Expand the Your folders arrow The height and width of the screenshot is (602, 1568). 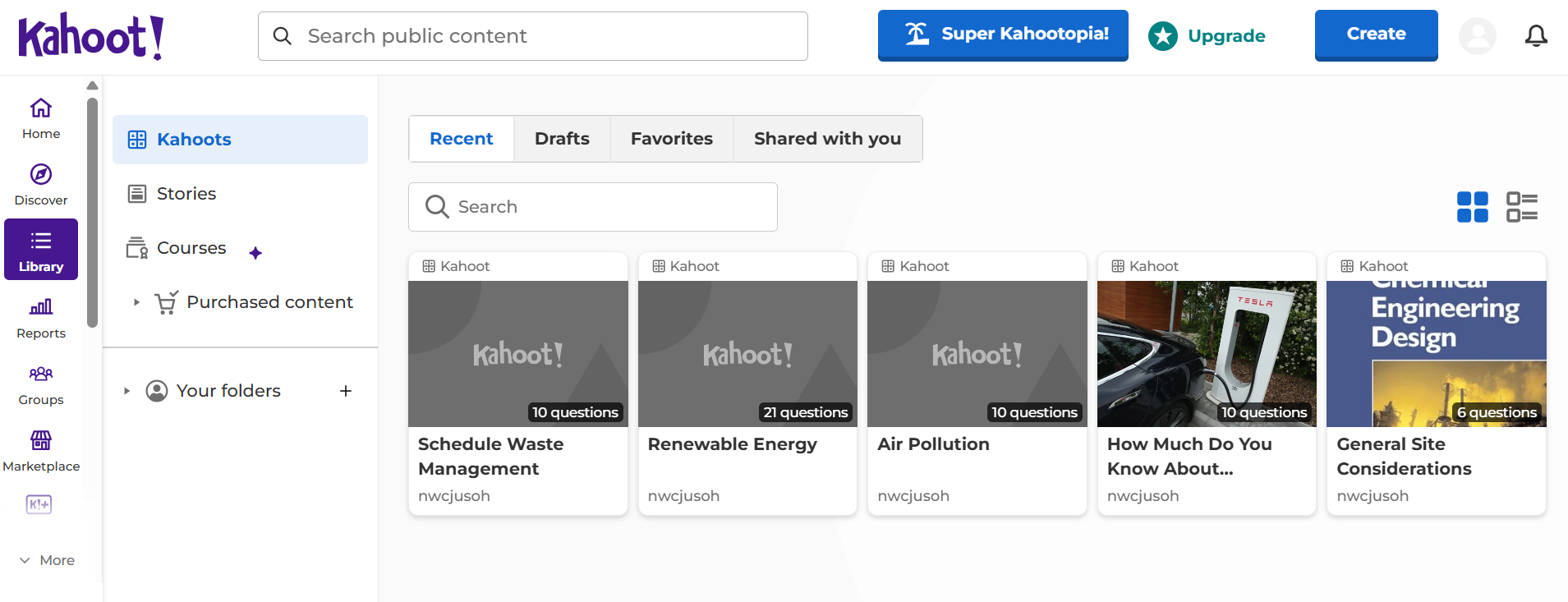pos(126,391)
